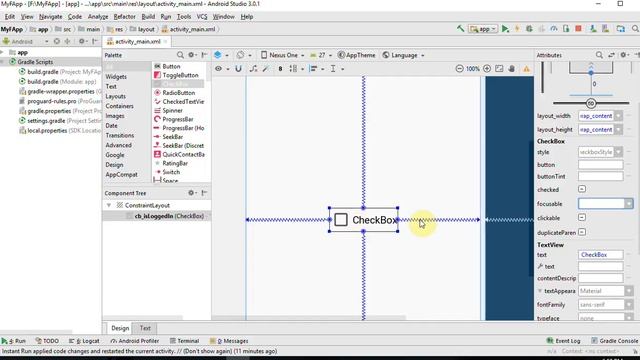Open the Terminal tool window
This screenshot has height=360, width=640.
point(184,341)
